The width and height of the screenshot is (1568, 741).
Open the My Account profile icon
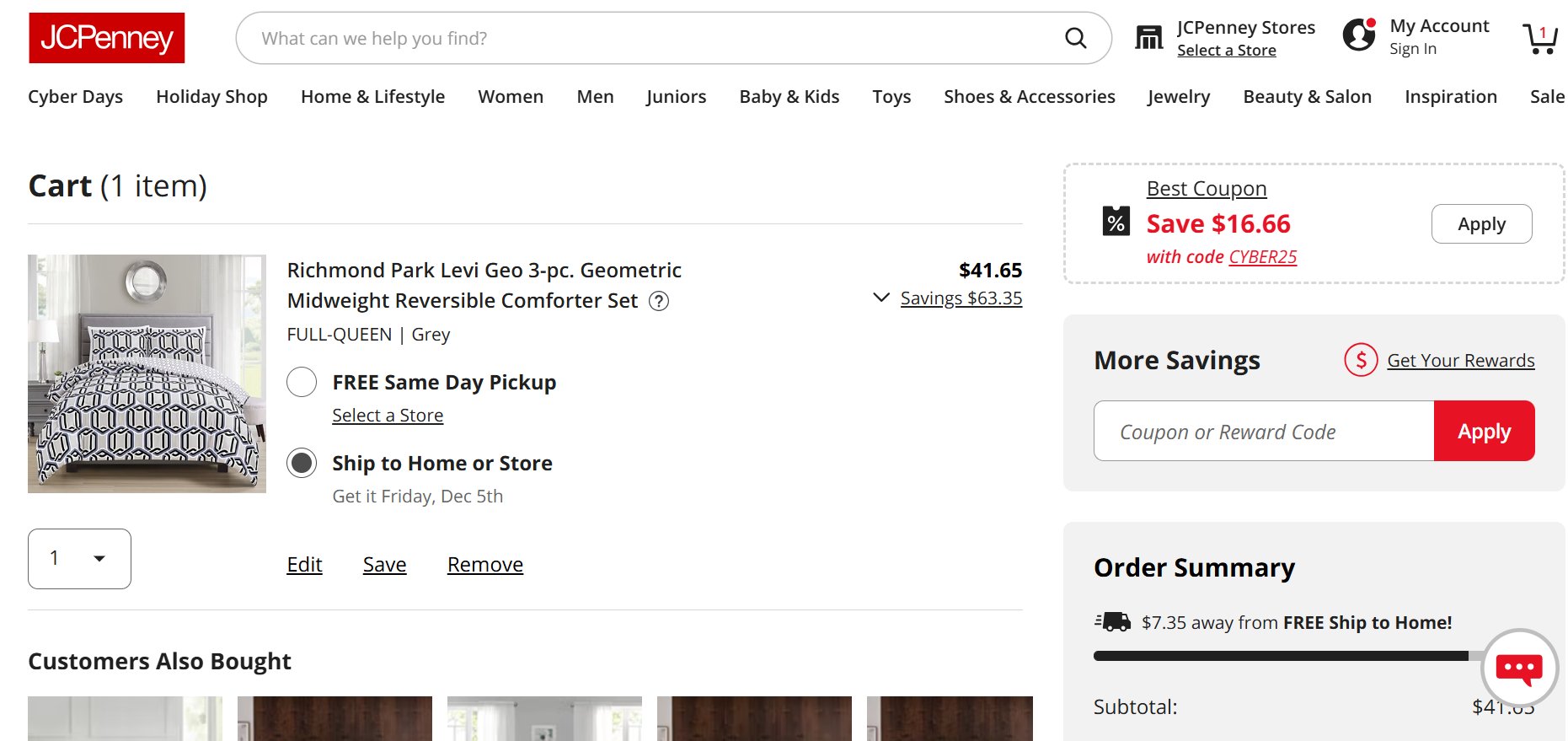(1359, 35)
